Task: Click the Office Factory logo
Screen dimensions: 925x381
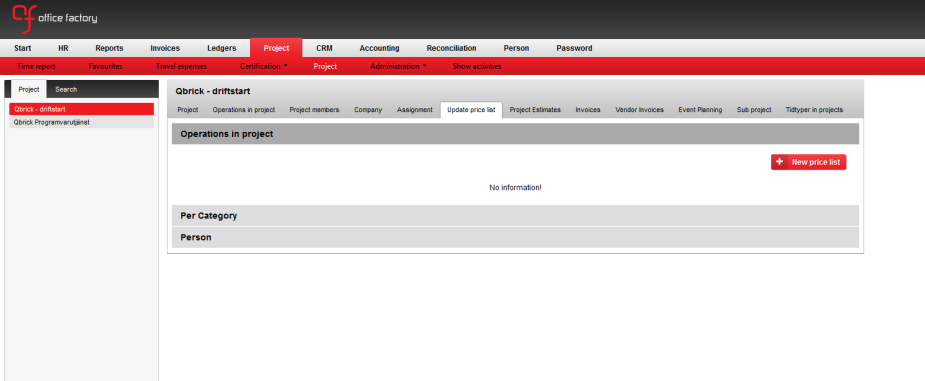Action: [54, 18]
